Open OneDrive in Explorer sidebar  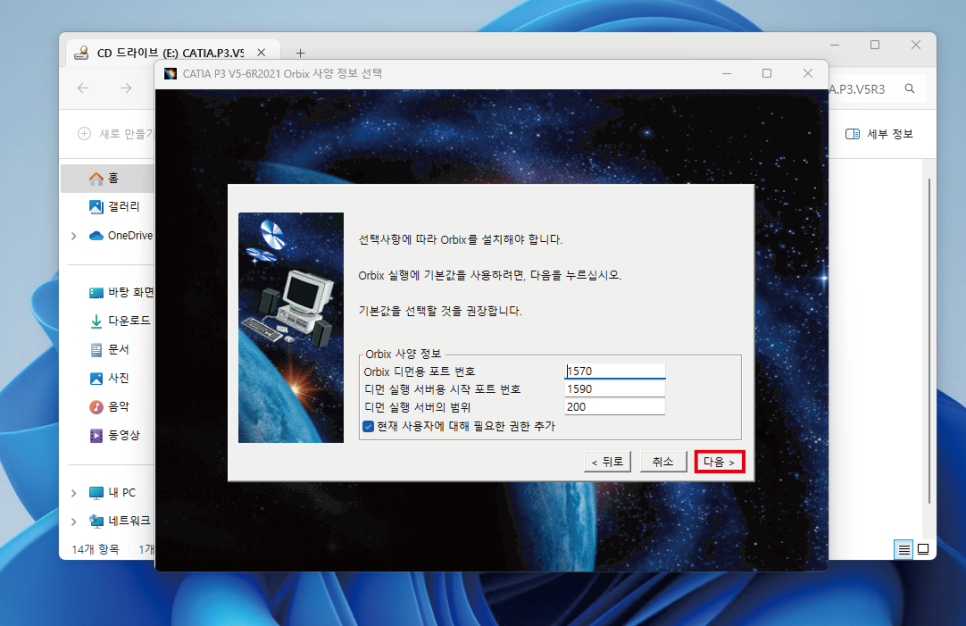tap(121, 235)
